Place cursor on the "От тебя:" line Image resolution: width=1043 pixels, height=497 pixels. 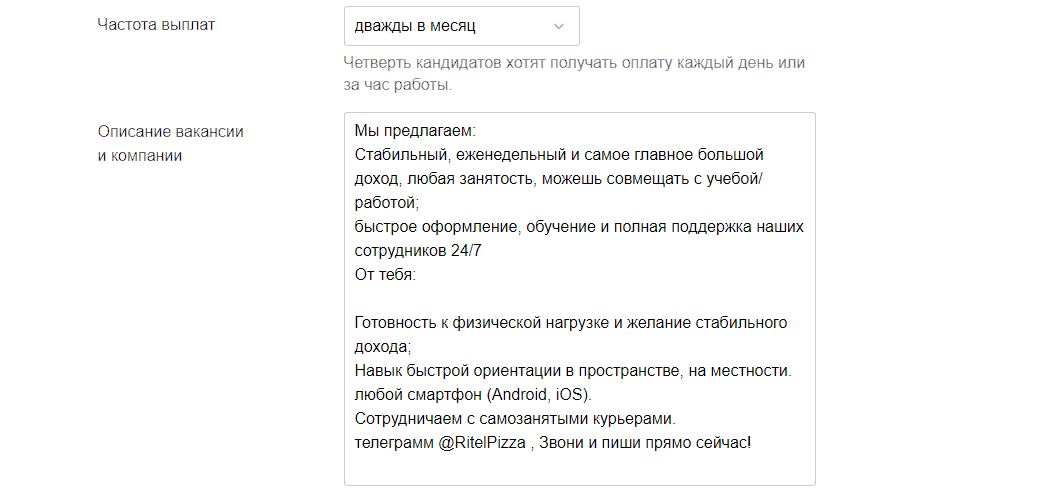pyautogui.click(x=385, y=275)
